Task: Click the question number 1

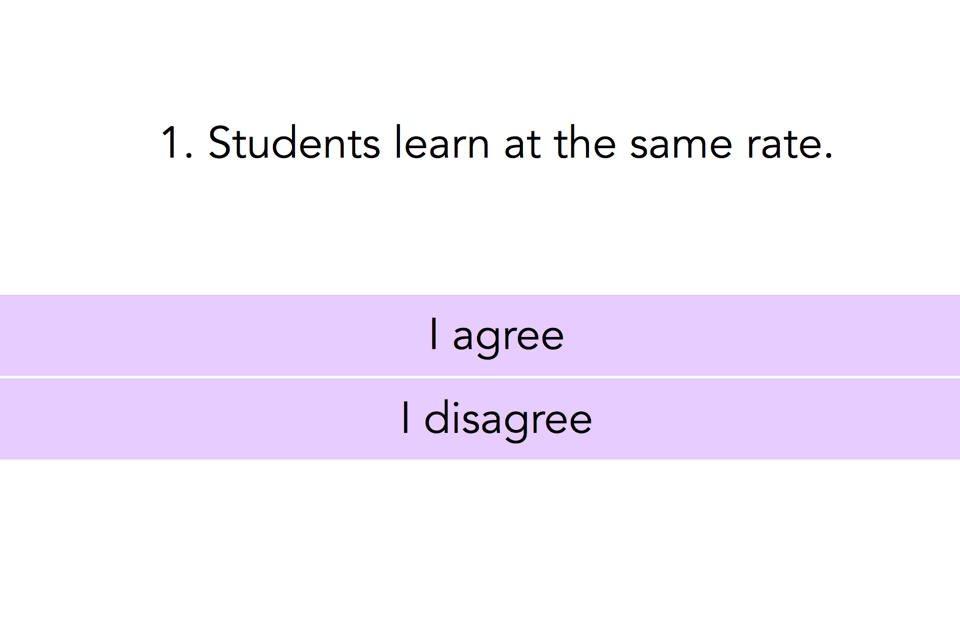Action: tap(176, 143)
